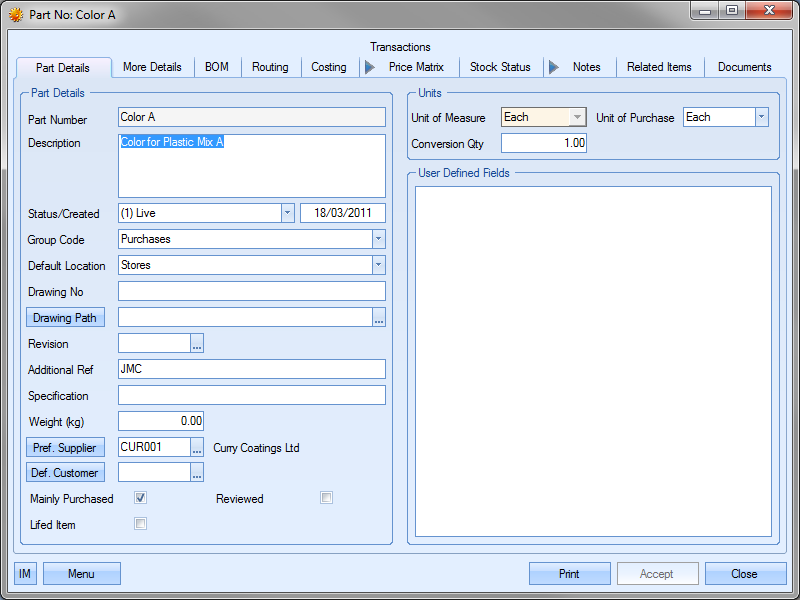Click the Menu button

point(81,574)
